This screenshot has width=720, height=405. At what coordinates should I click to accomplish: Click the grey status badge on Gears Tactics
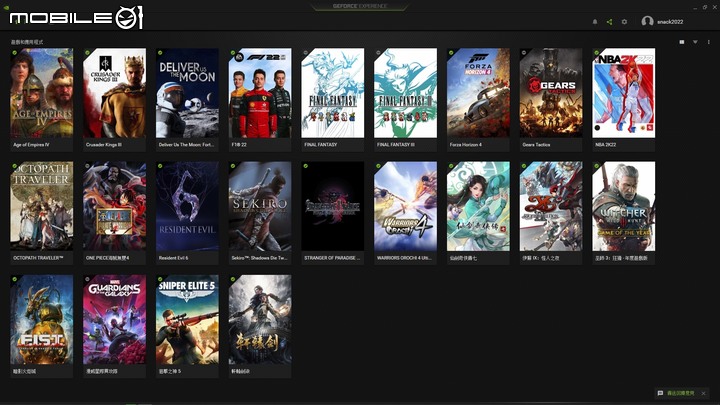pos(524,53)
